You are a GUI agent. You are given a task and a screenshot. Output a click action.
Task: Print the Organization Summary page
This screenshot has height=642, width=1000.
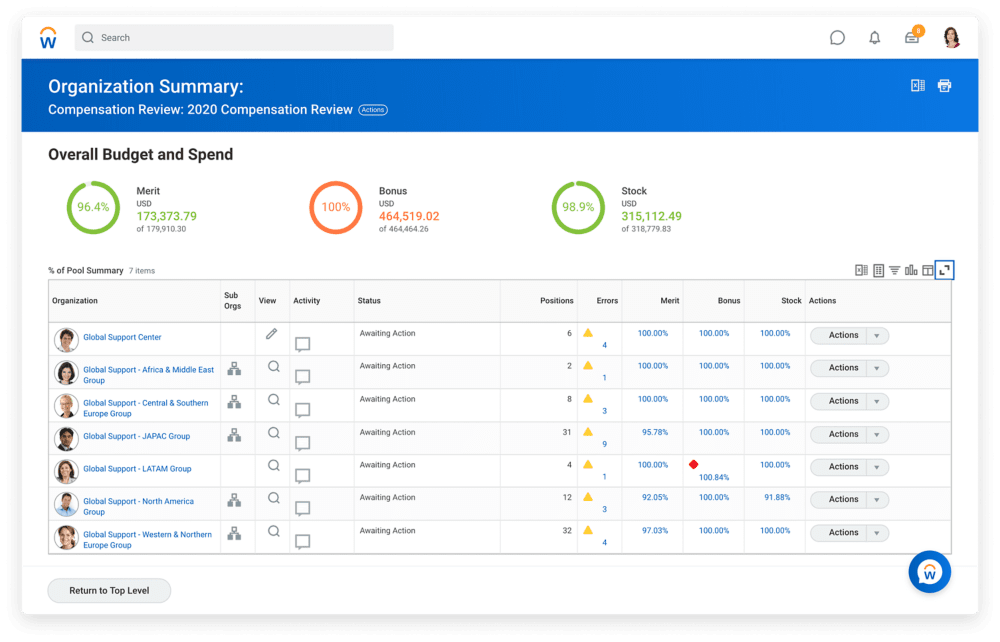(x=944, y=86)
